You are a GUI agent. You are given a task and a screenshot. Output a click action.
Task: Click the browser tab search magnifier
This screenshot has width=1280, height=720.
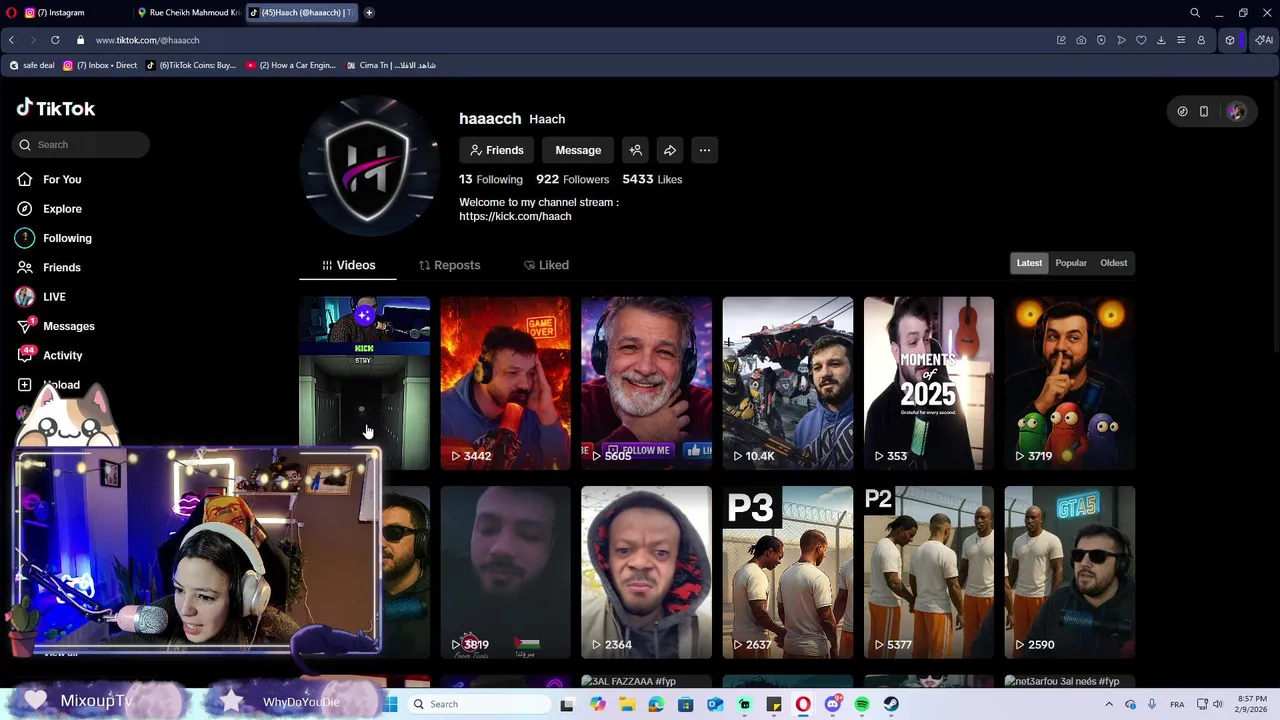[x=1195, y=13]
